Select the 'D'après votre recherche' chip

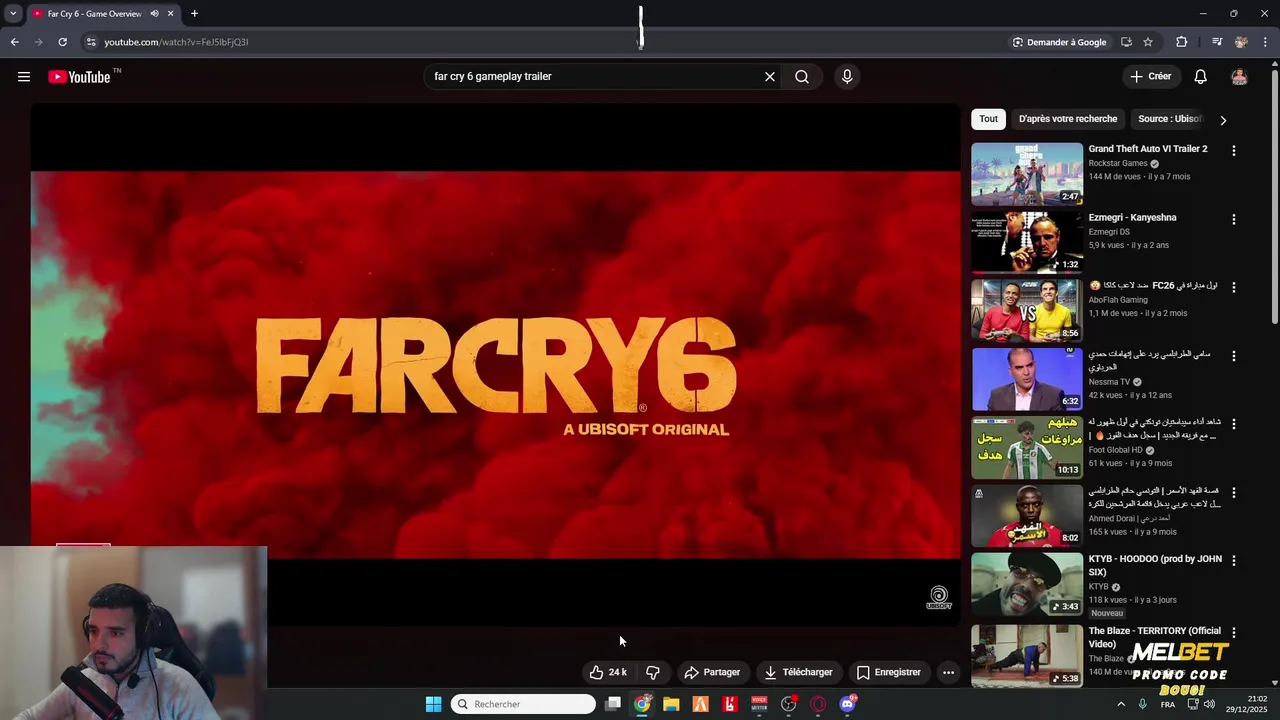[x=1068, y=119]
